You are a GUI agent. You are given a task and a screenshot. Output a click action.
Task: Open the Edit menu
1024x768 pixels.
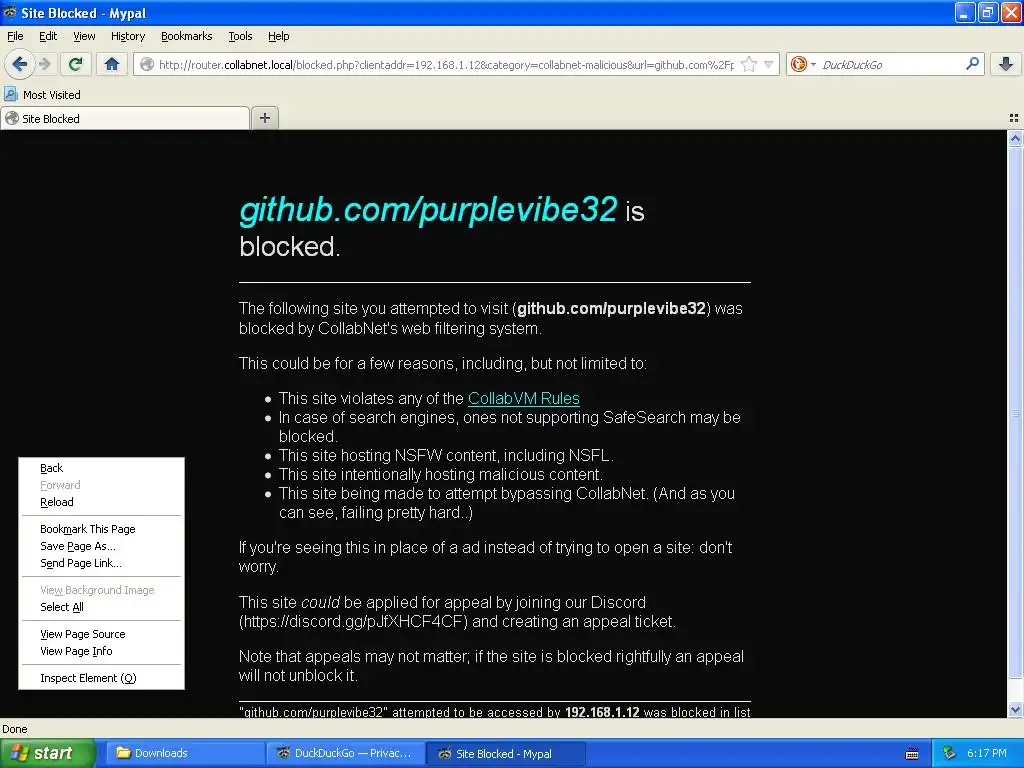pyautogui.click(x=48, y=36)
